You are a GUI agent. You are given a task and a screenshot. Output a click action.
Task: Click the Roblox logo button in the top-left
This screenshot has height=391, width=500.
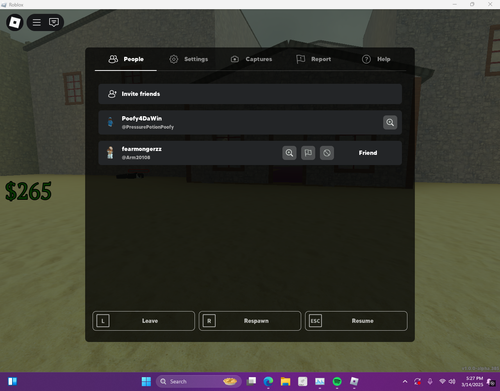pos(15,22)
